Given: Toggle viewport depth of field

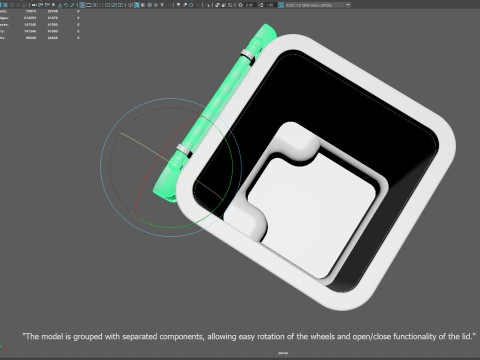Looking at the screenshot, I should click(x=197, y=5).
